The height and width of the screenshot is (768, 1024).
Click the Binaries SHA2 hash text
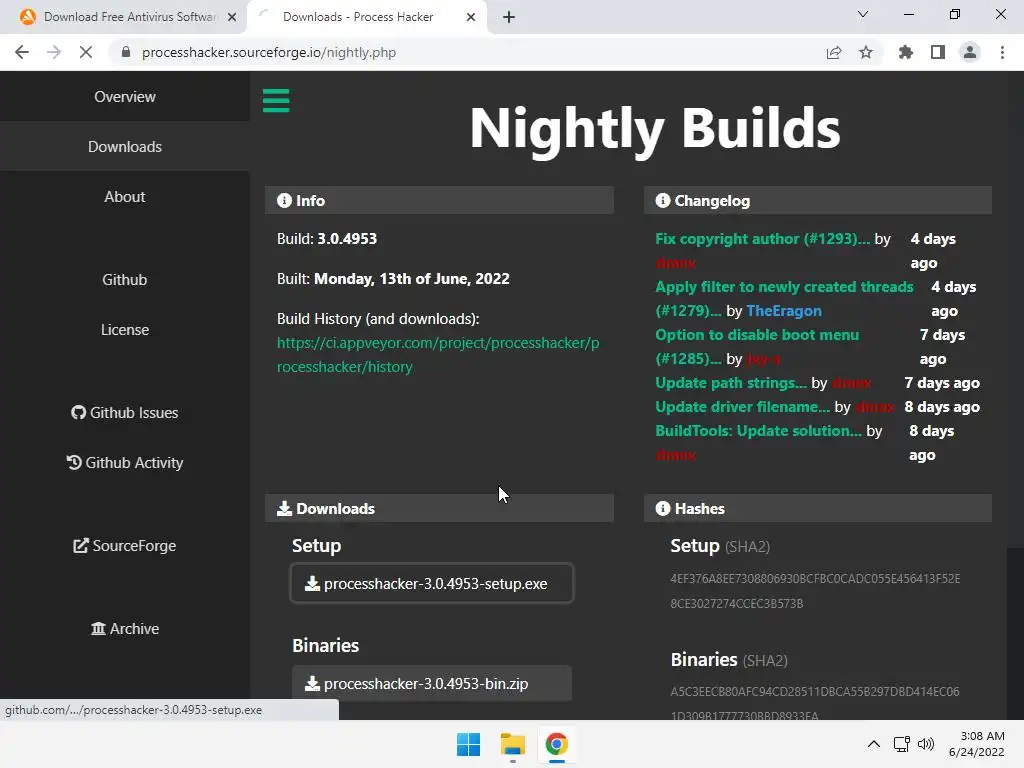click(815, 703)
